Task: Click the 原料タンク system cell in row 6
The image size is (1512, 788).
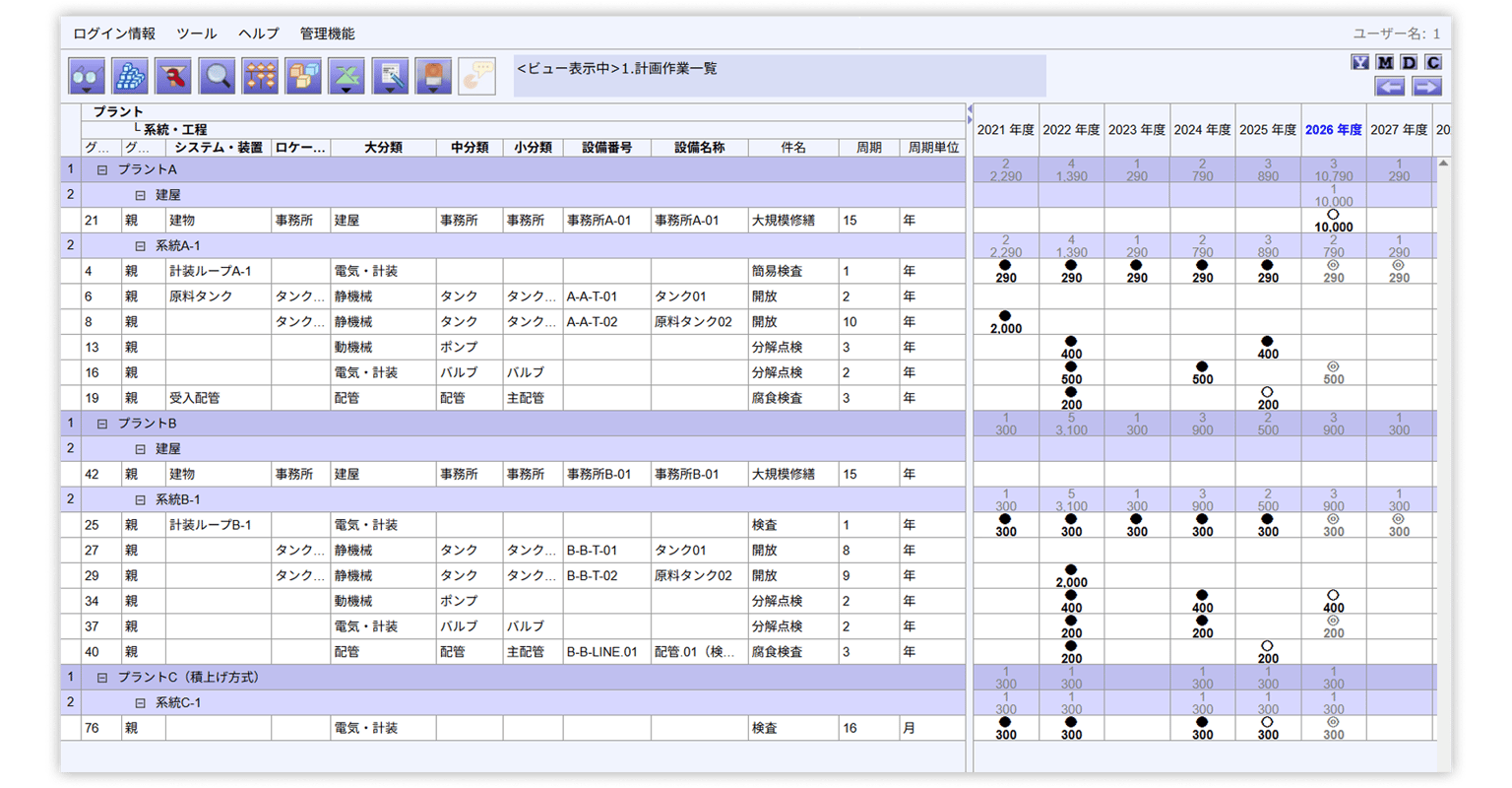Action: click(x=219, y=296)
